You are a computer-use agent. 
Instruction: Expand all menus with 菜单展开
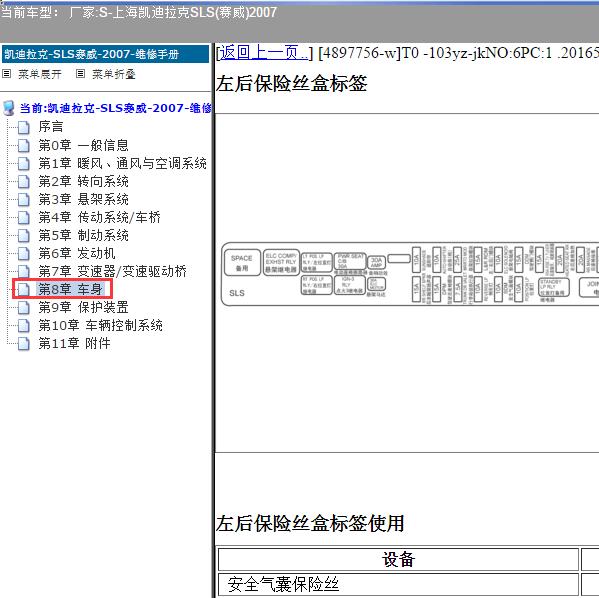coord(40,74)
